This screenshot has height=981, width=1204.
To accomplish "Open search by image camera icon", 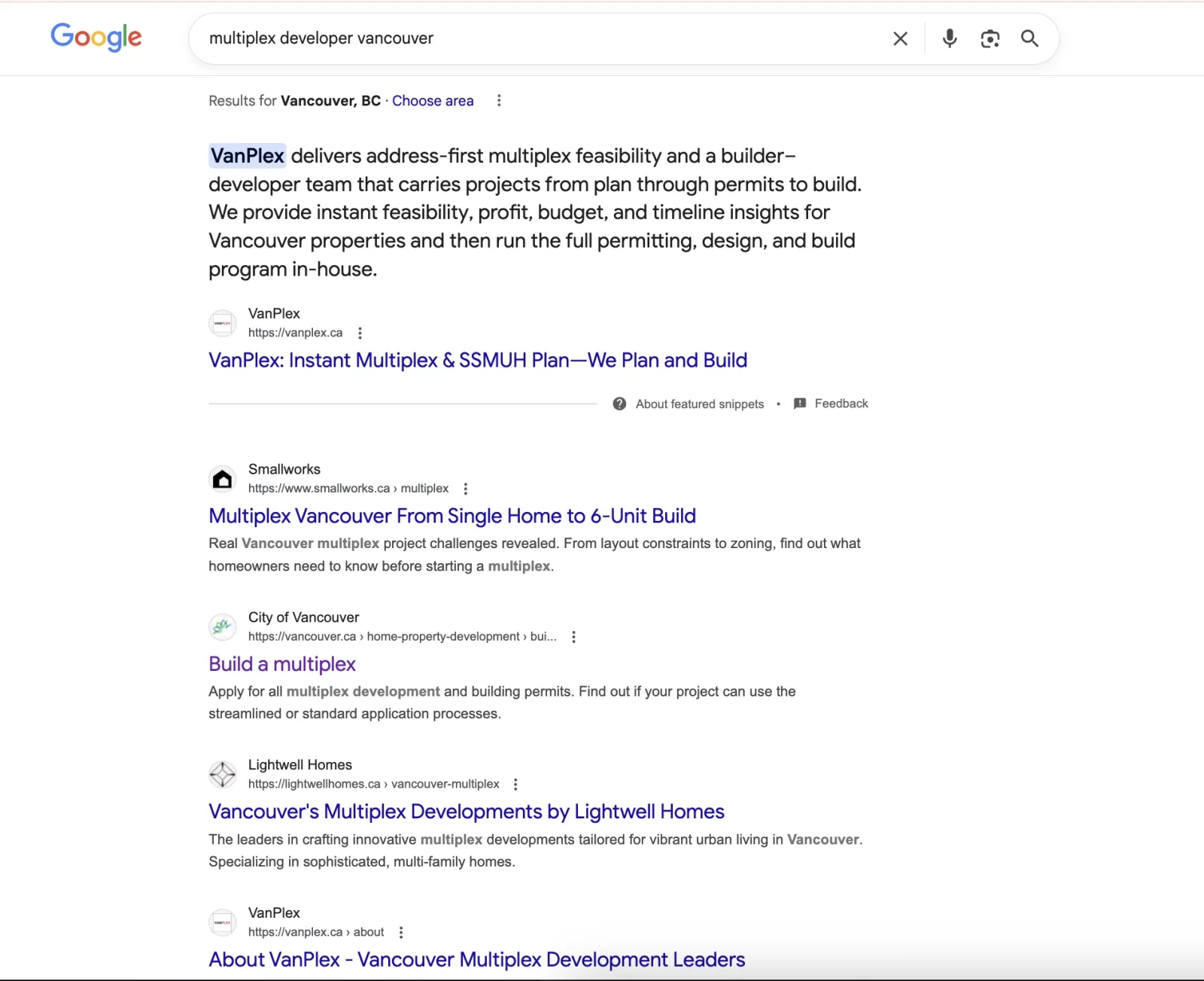I will tap(990, 38).
